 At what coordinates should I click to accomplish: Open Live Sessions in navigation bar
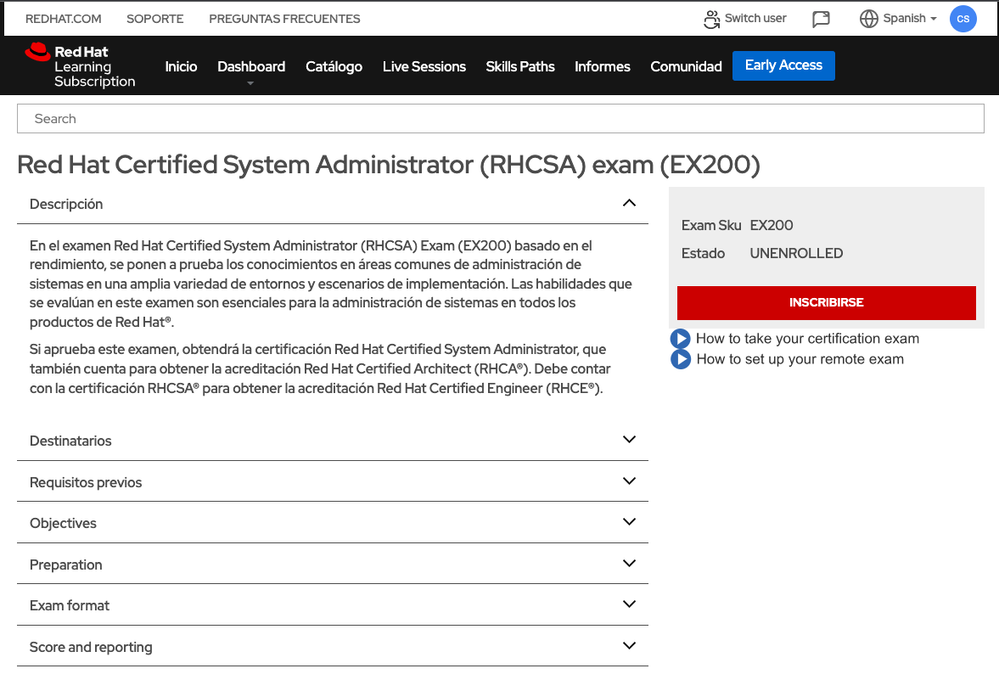[x=424, y=67]
